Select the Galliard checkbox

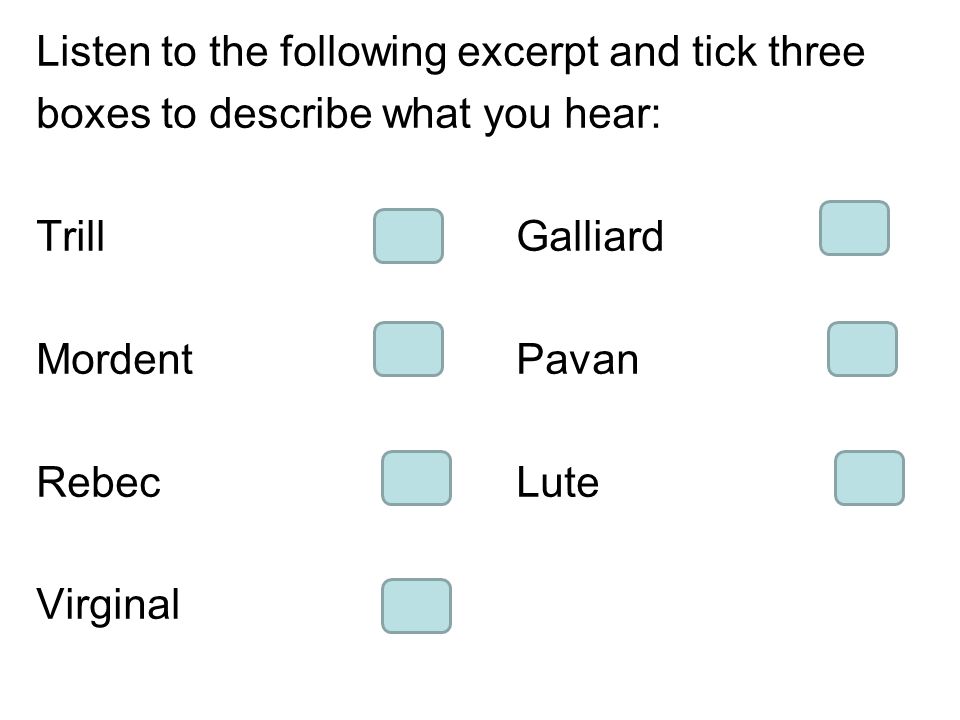[854, 228]
